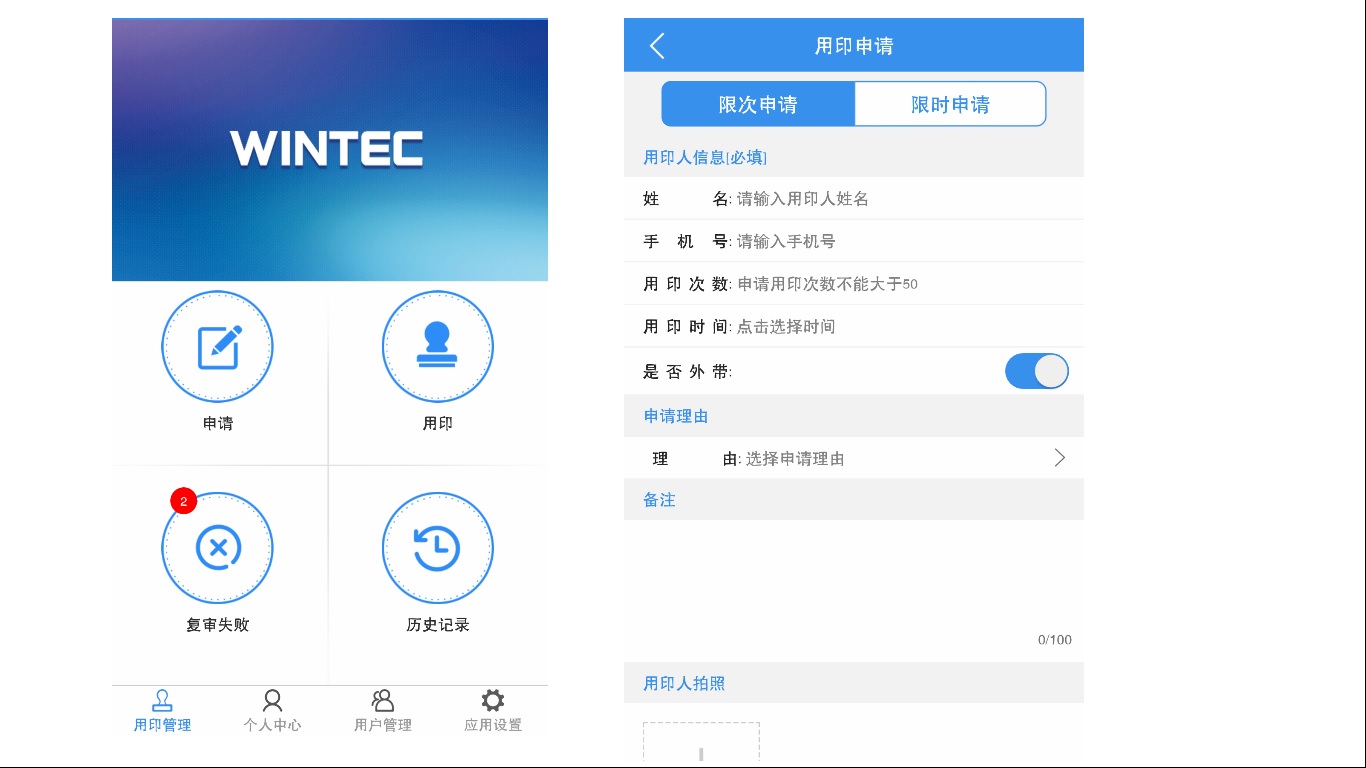Open the 复审失败 circle icon
Image resolution: width=1366 pixels, height=768 pixels.
point(218,548)
